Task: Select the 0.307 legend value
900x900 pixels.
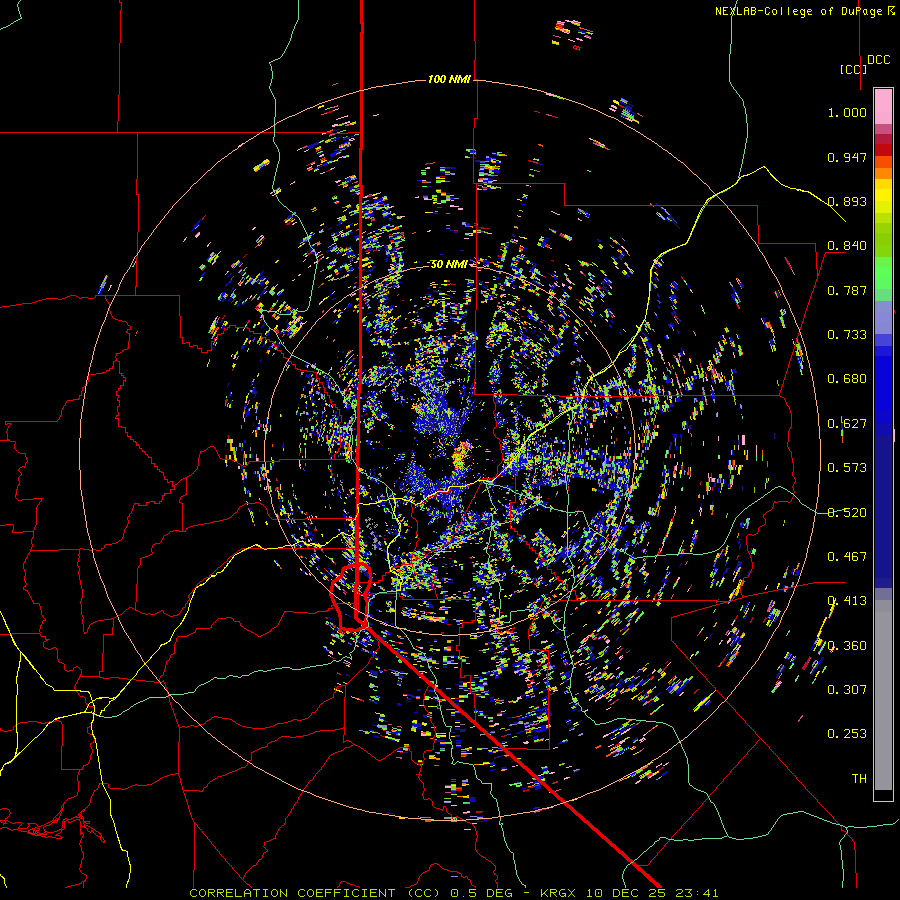Action: 847,690
